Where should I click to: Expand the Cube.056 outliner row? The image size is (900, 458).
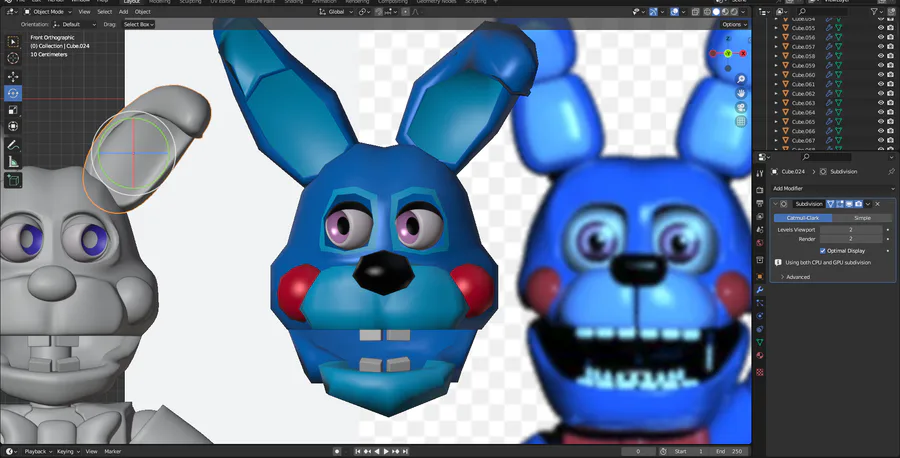click(776, 37)
